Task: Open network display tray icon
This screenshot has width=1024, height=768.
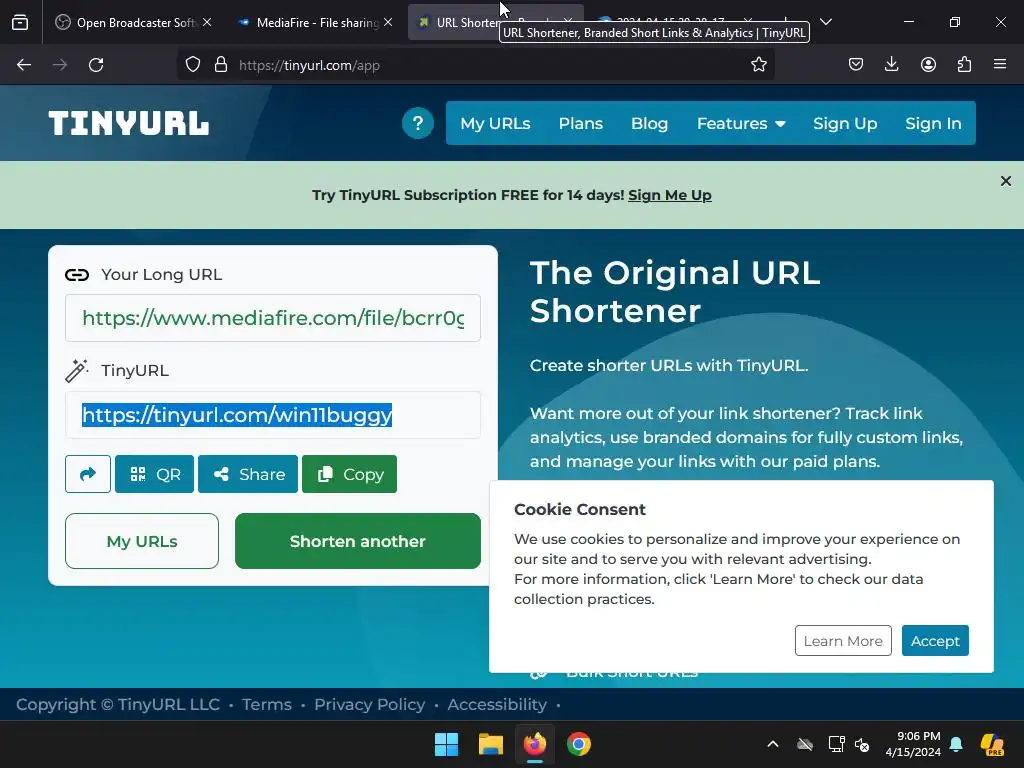Action: [836, 744]
